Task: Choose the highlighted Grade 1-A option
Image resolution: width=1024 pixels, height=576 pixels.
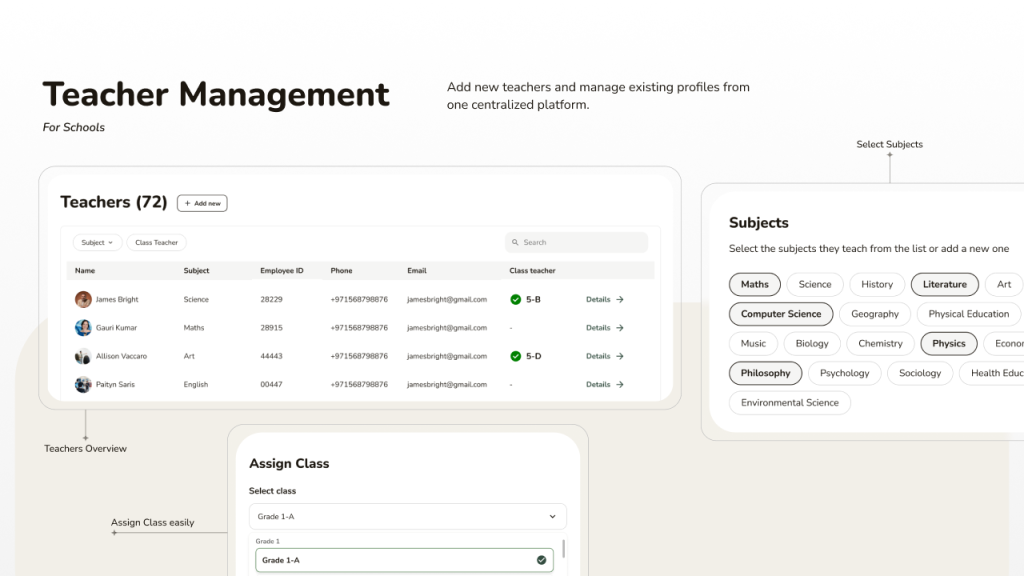Action: point(404,560)
